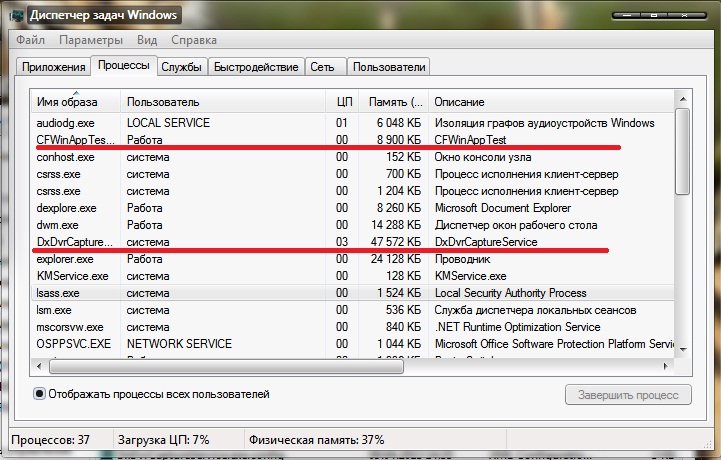
Task: Click the Процессов: 37 status entry
Action: pyautogui.click(x=51, y=440)
